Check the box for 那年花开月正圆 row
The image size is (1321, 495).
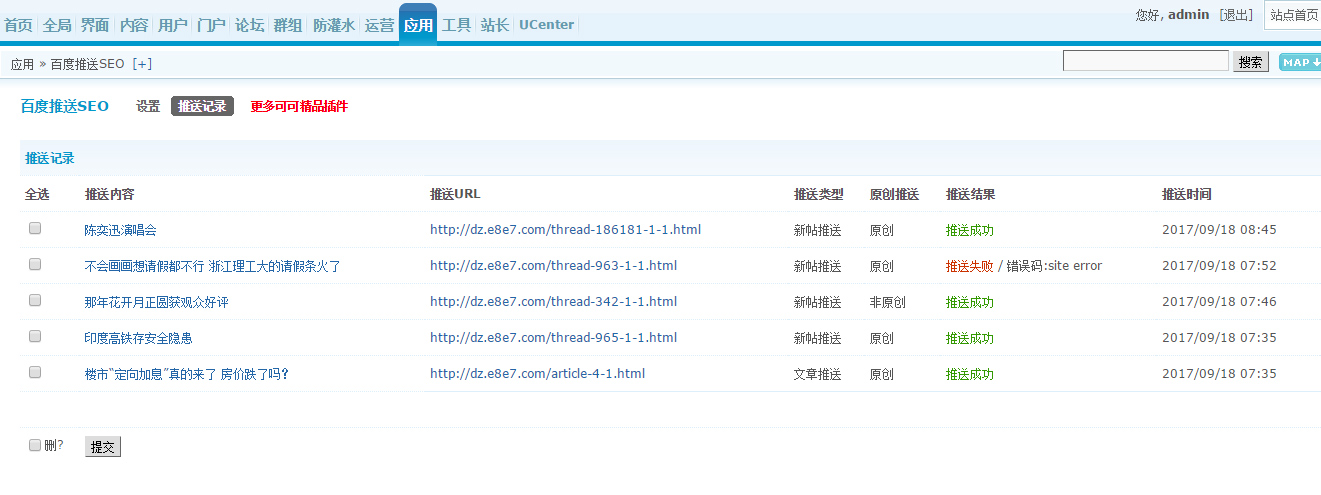(35, 300)
